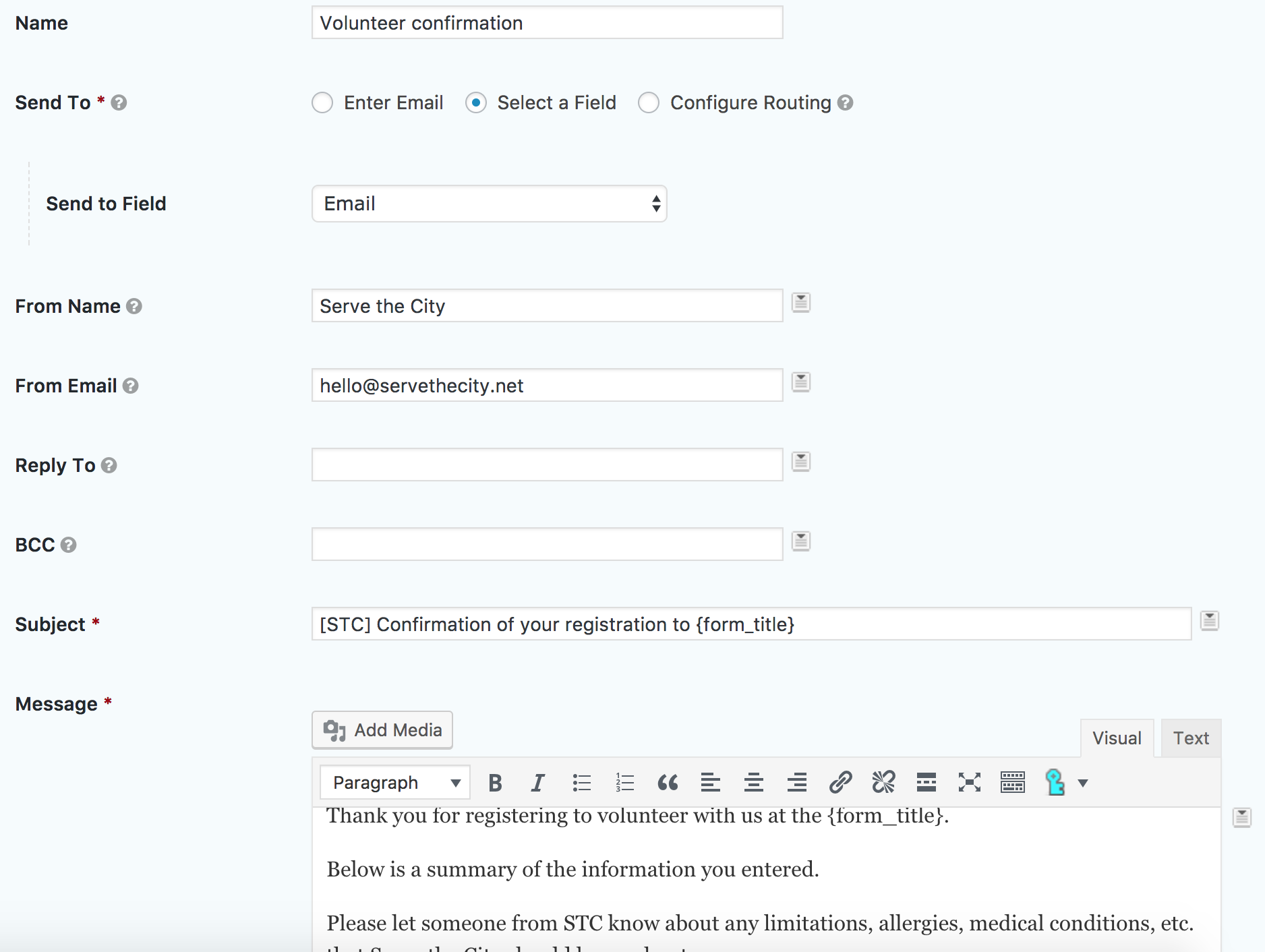This screenshot has height=952, width=1265.
Task: Open the Send to Field dropdown
Action: 489,204
